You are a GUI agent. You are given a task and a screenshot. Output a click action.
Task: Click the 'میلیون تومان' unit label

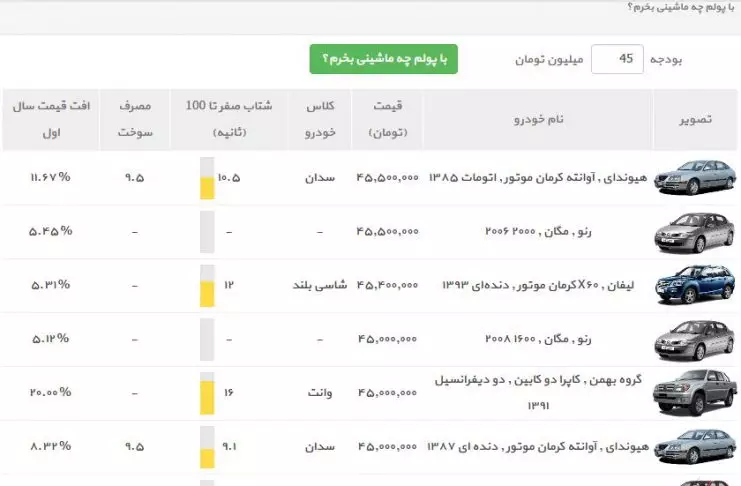pyautogui.click(x=549, y=60)
